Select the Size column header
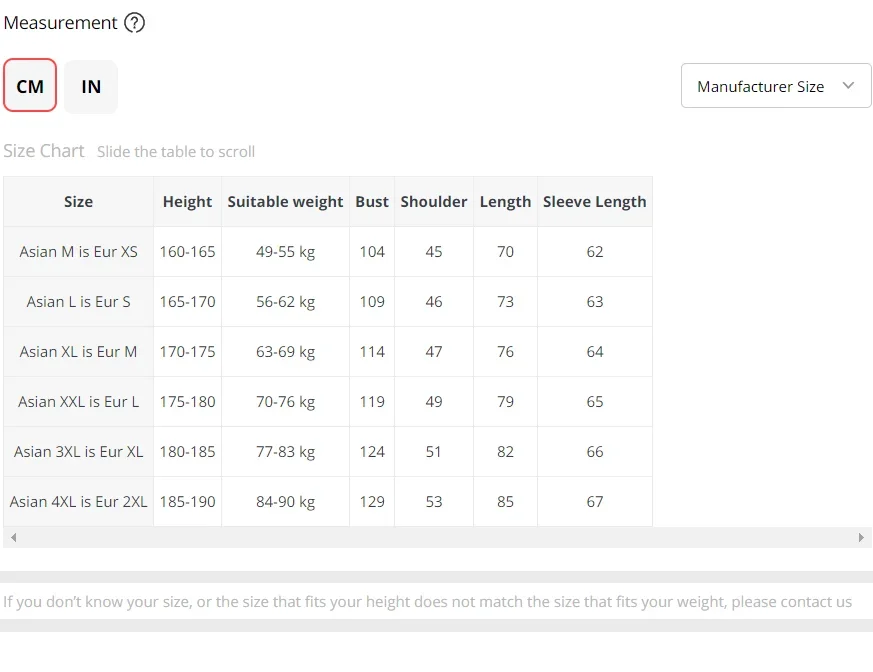This screenshot has width=873, height=672. click(79, 202)
